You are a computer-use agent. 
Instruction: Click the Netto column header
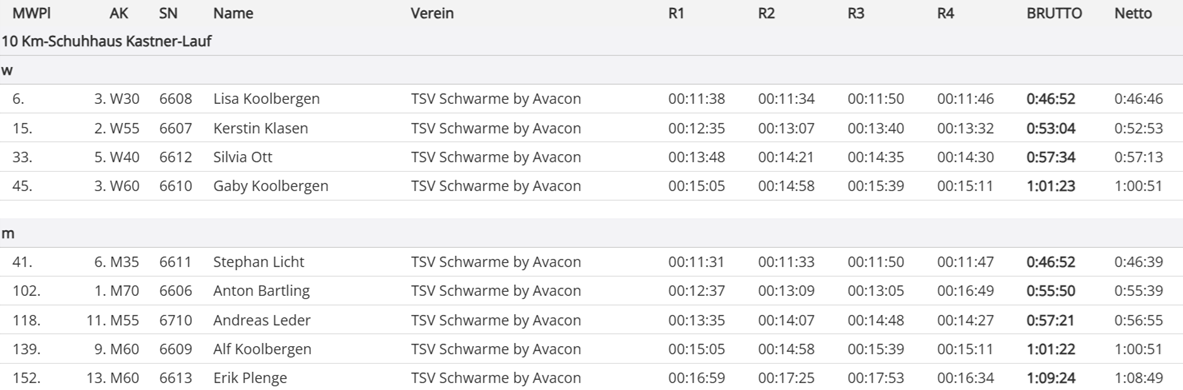[1133, 13]
